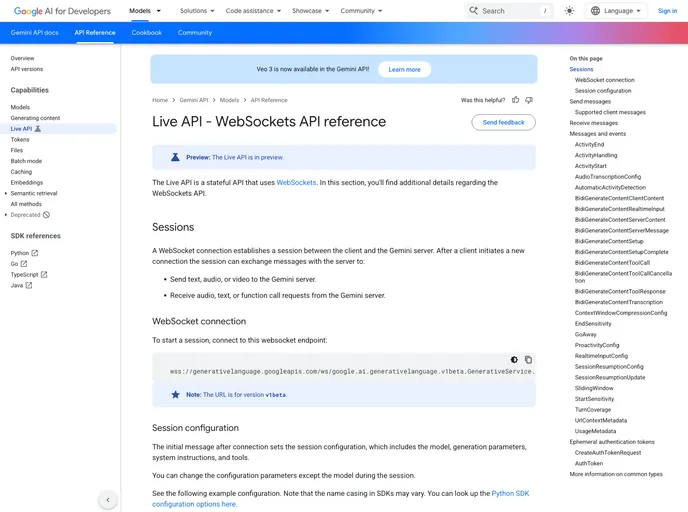This screenshot has width=688, height=512.
Task: Open All methods in the sidebar
Action: point(26,204)
